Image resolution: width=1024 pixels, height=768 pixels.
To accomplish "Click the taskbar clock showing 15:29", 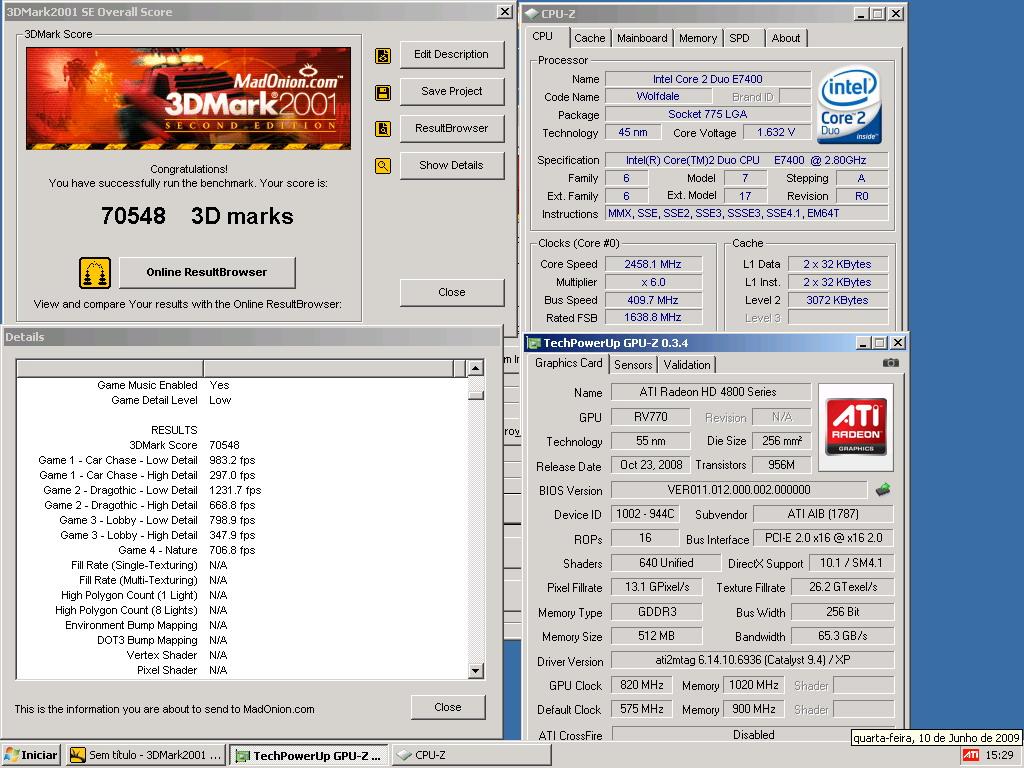I will (999, 755).
